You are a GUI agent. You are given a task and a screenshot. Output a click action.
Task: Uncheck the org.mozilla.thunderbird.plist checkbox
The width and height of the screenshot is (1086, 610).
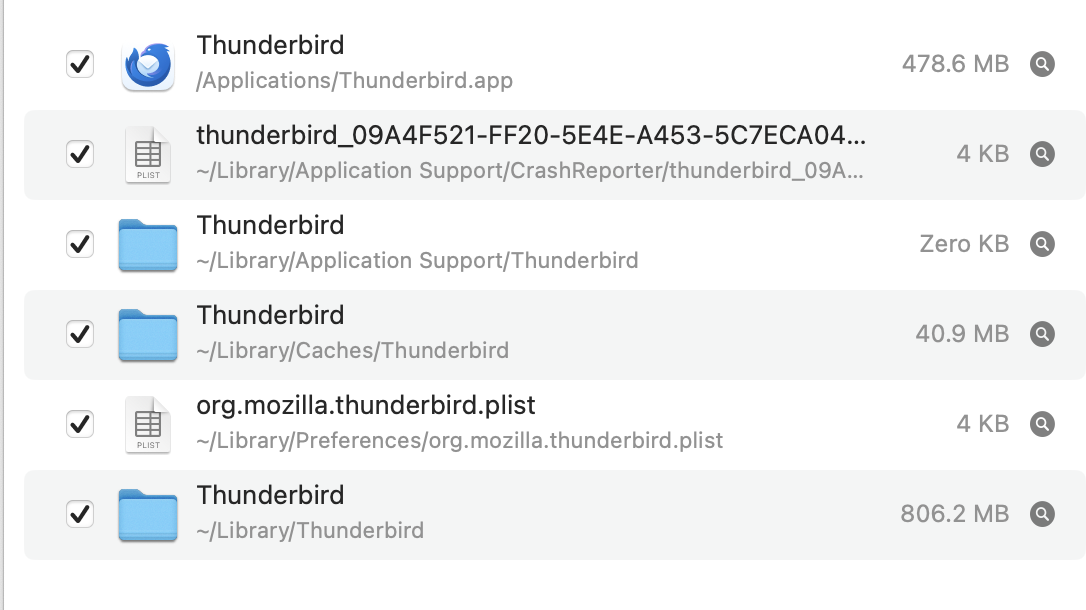click(x=80, y=425)
